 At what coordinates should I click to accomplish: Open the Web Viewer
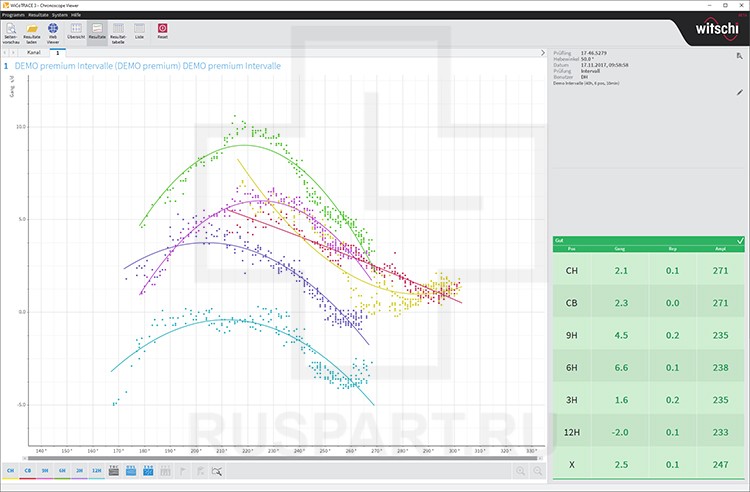tap(53, 34)
